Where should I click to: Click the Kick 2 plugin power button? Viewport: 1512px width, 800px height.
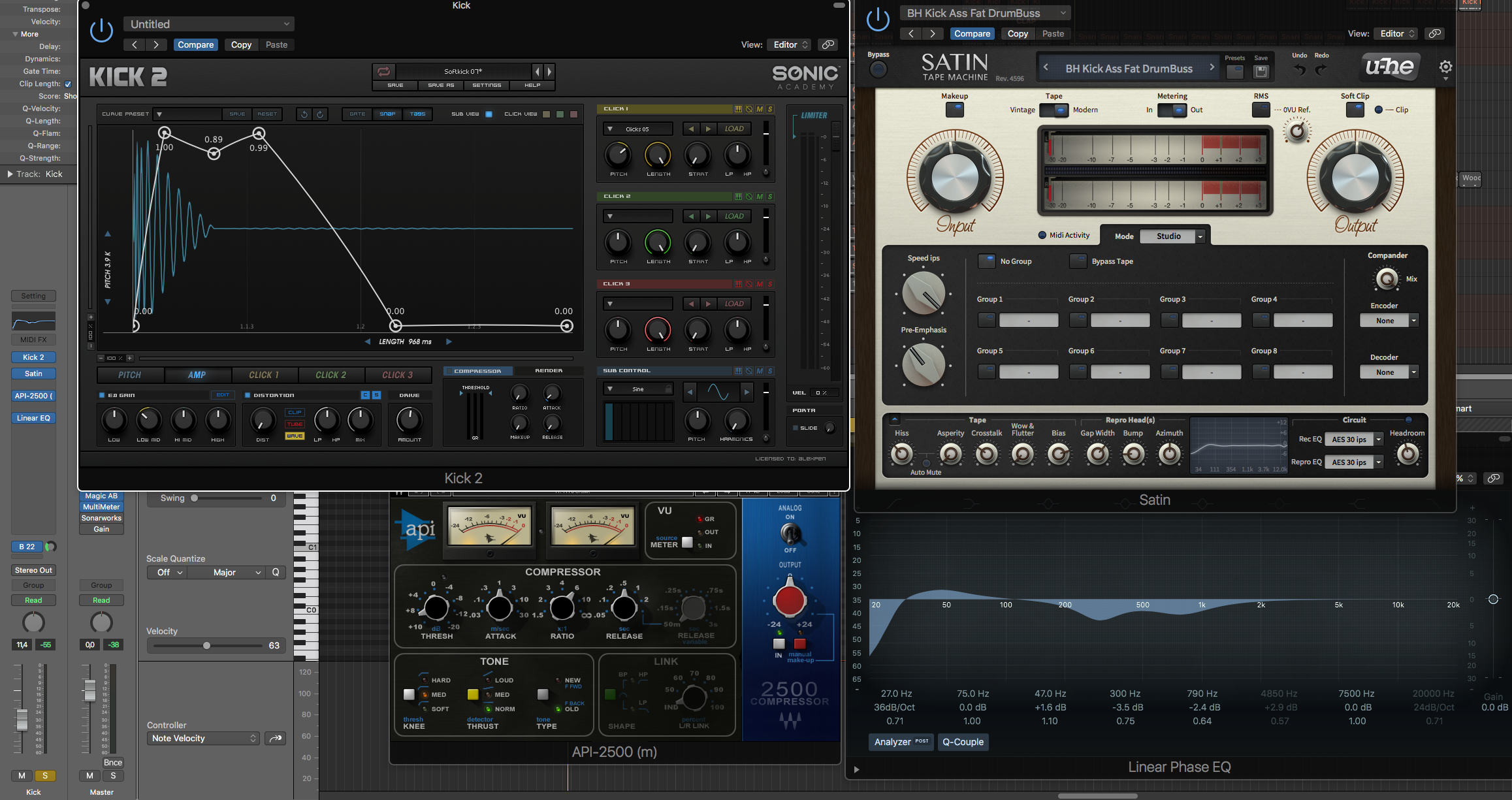[x=101, y=31]
